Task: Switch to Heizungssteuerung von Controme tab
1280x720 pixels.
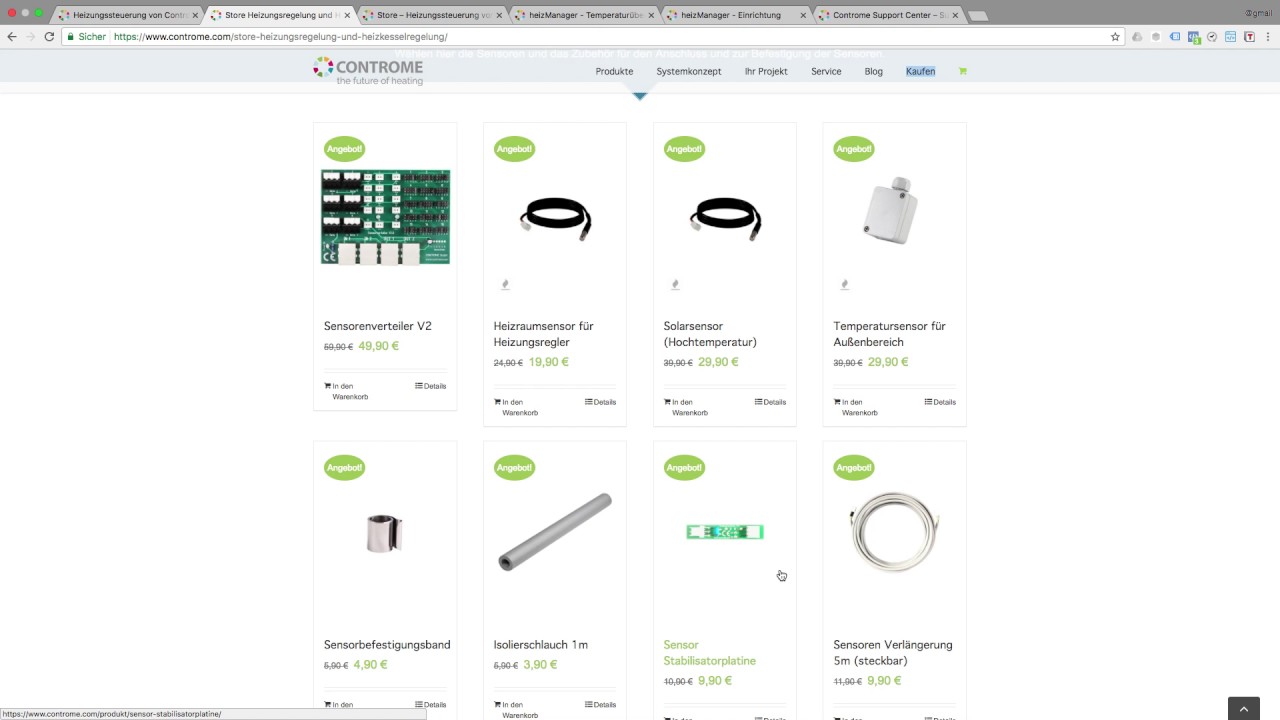Action: [127, 15]
